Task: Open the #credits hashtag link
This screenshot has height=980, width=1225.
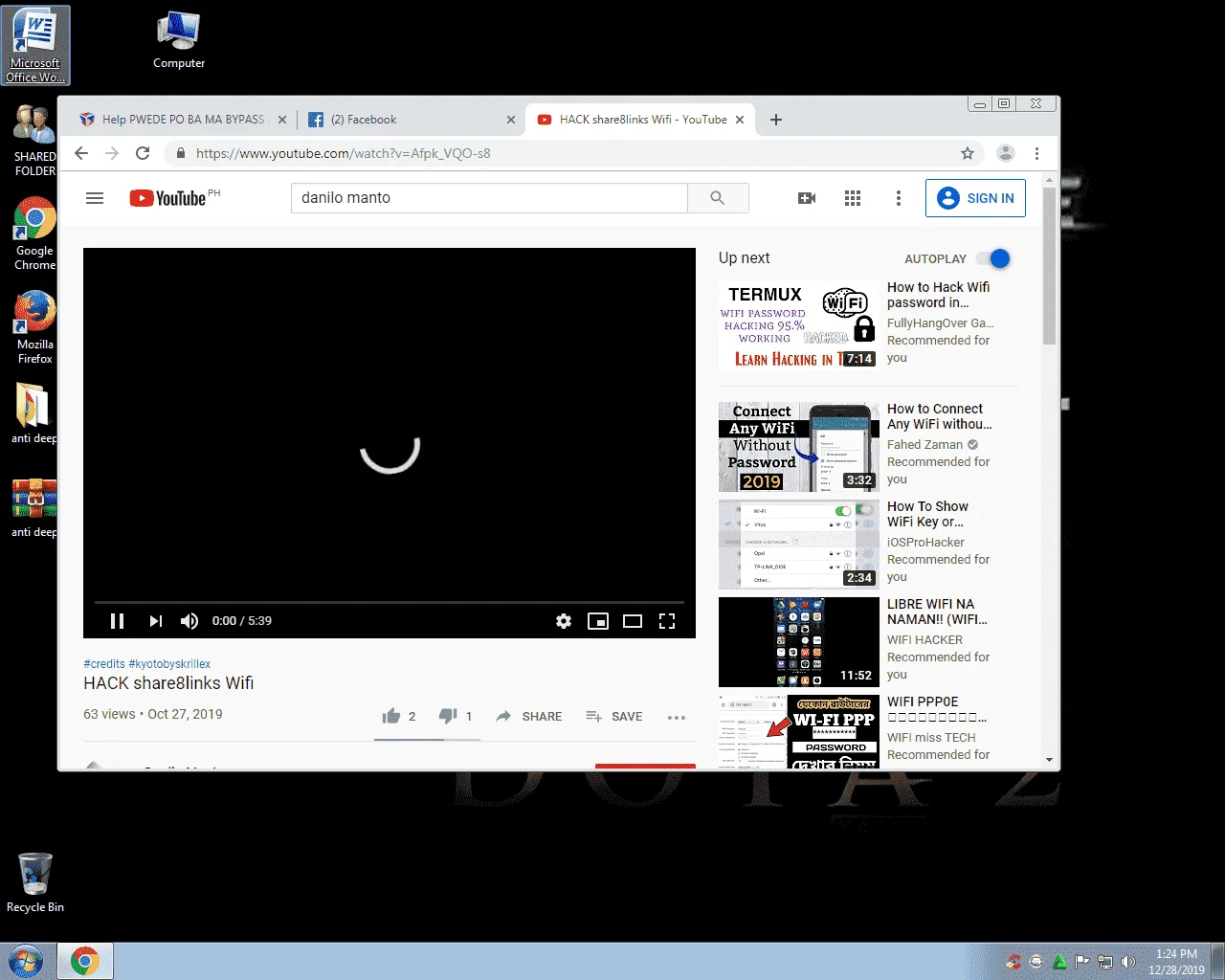Action: [x=104, y=663]
